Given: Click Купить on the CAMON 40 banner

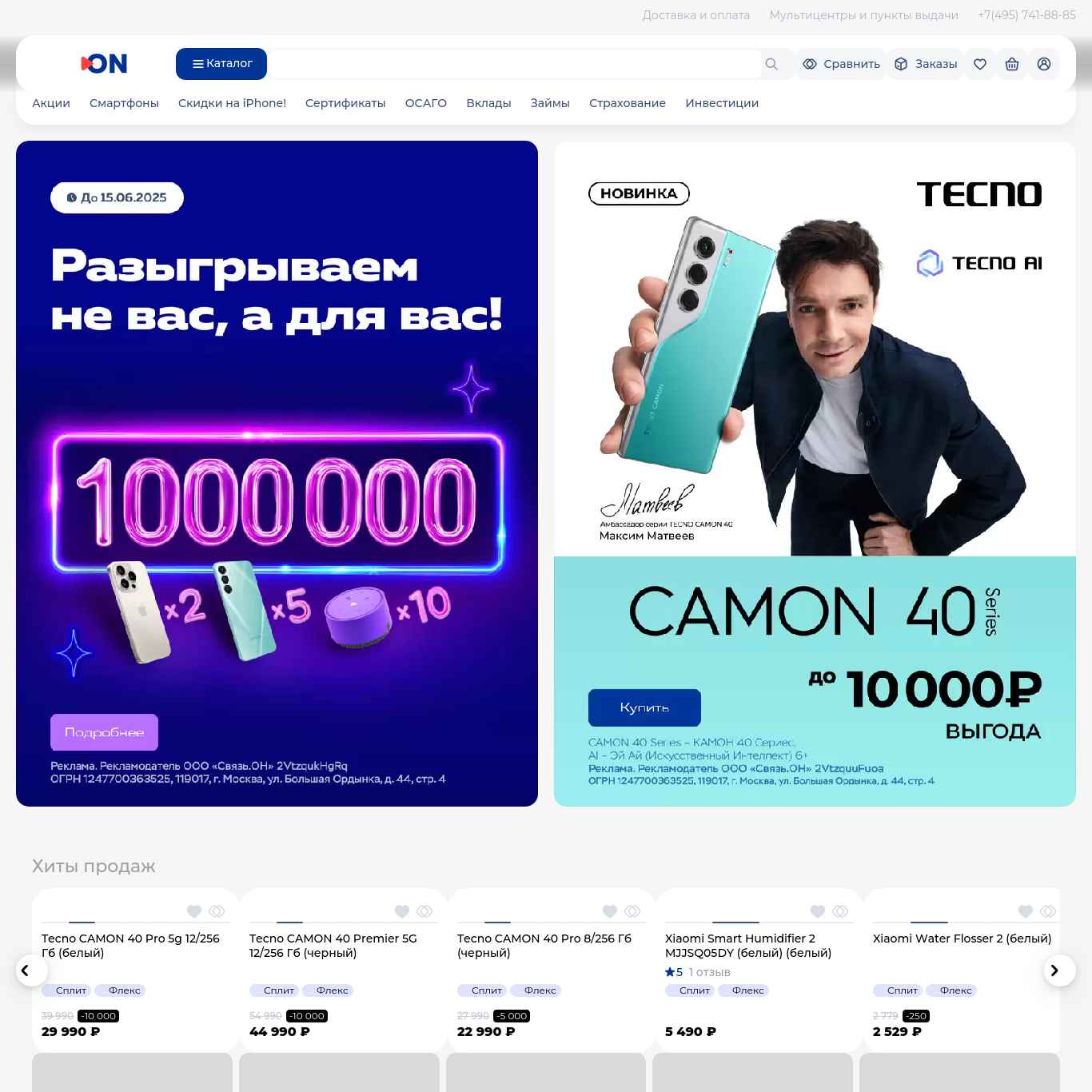Looking at the screenshot, I should pyautogui.click(x=644, y=707).
